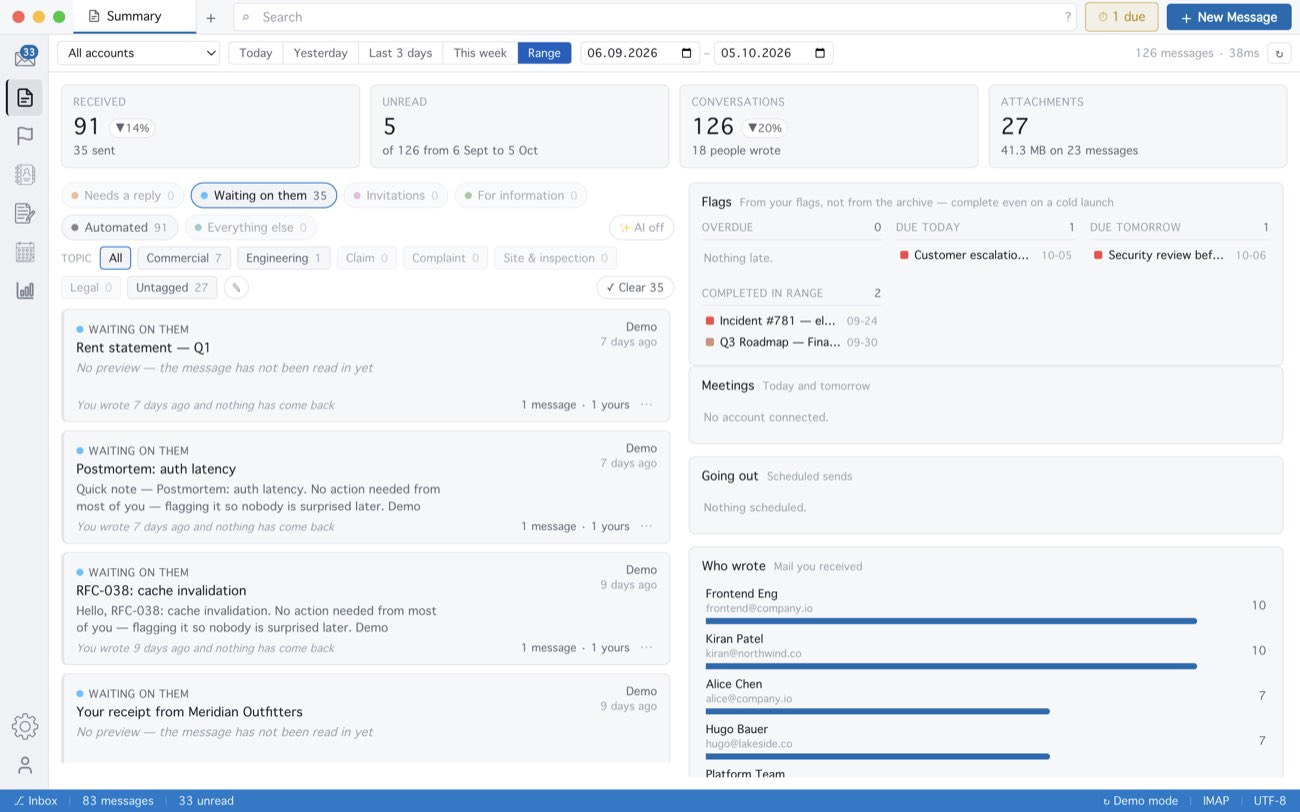Add a new tab with plus icon

tap(210, 18)
